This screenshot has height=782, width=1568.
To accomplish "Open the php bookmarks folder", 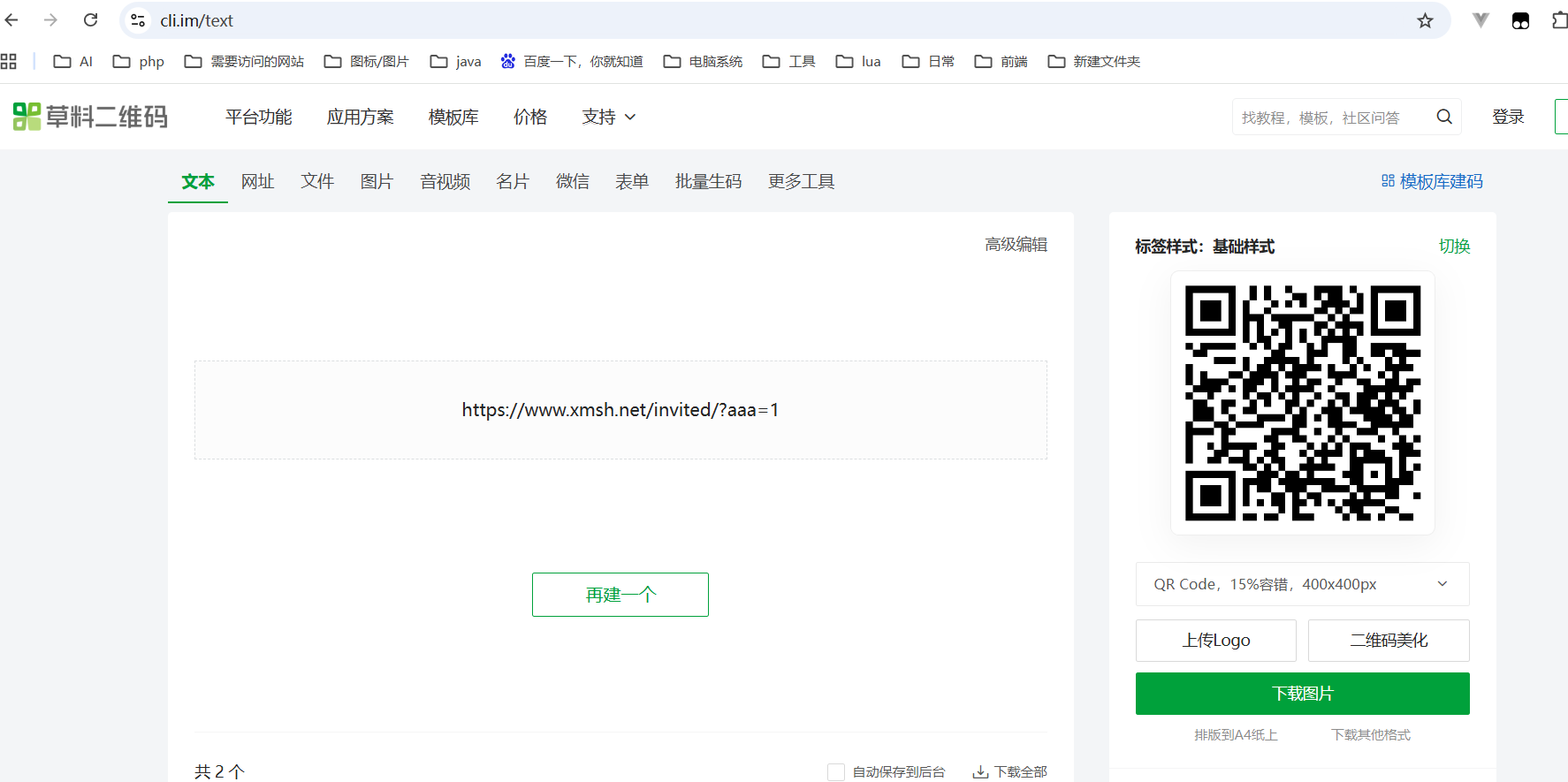I will 139,61.
